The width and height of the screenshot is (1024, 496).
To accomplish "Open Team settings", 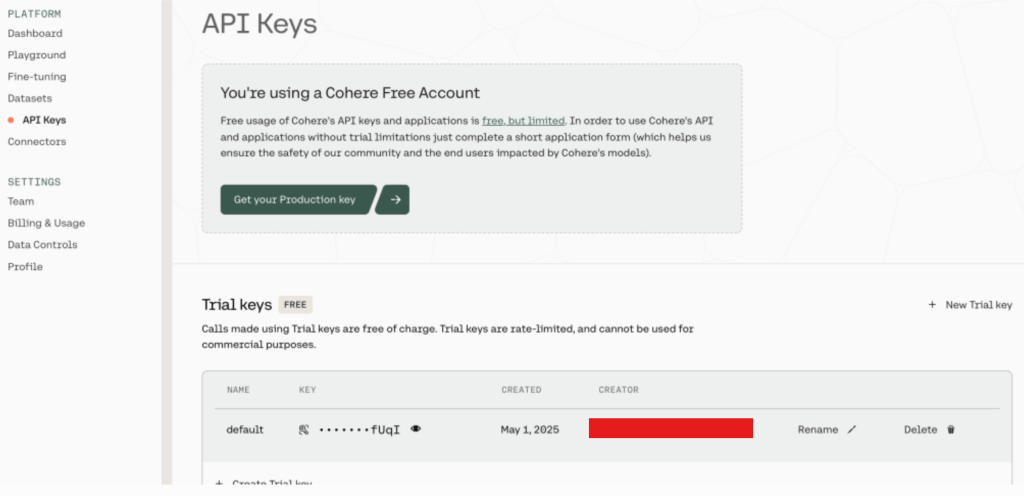I will 21,201.
